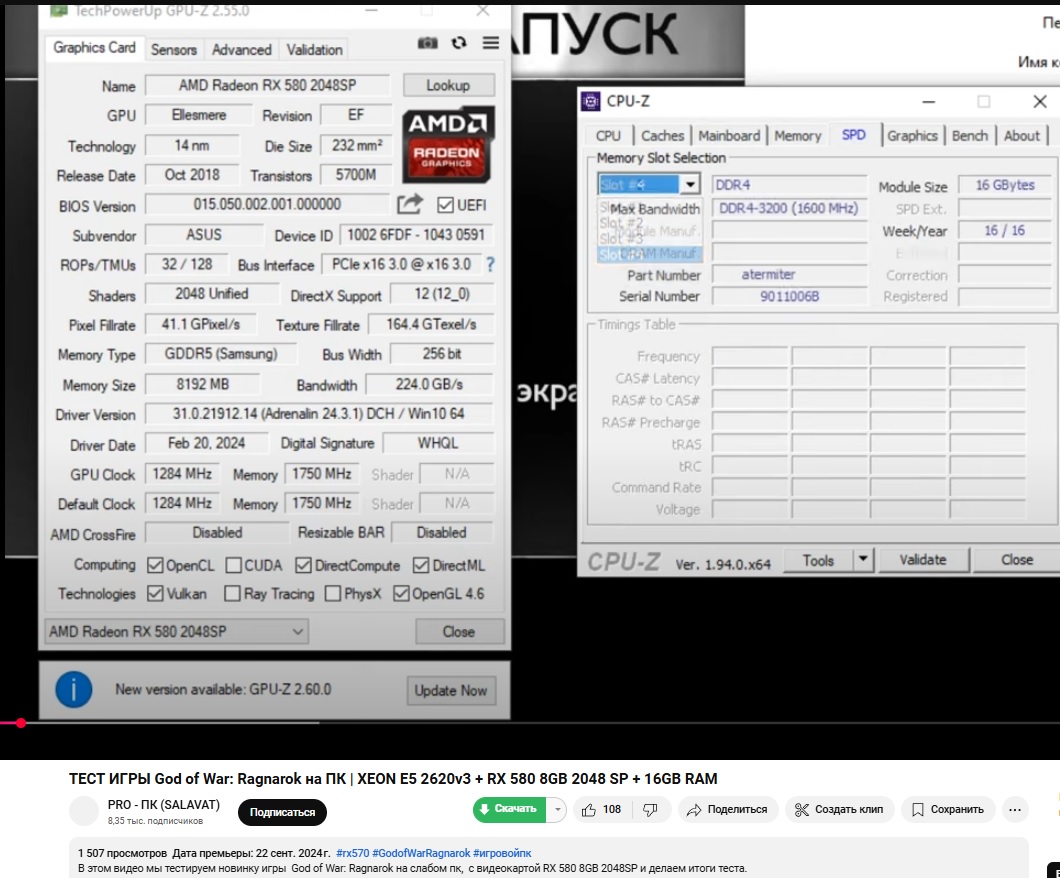
Task: Click the GPU-Z Close button
Action: pyautogui.click(x=459, y=632)
